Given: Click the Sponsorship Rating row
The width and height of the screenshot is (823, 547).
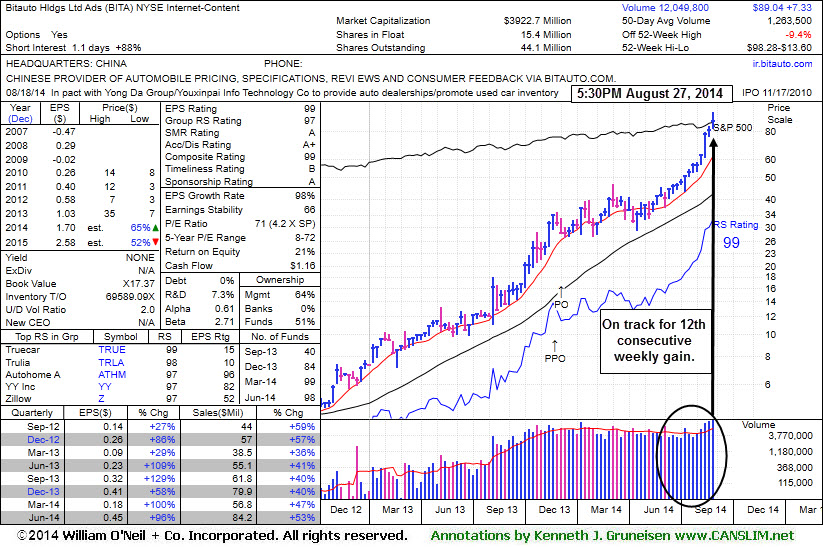Looking at the screenshot, I should (240, 182).
